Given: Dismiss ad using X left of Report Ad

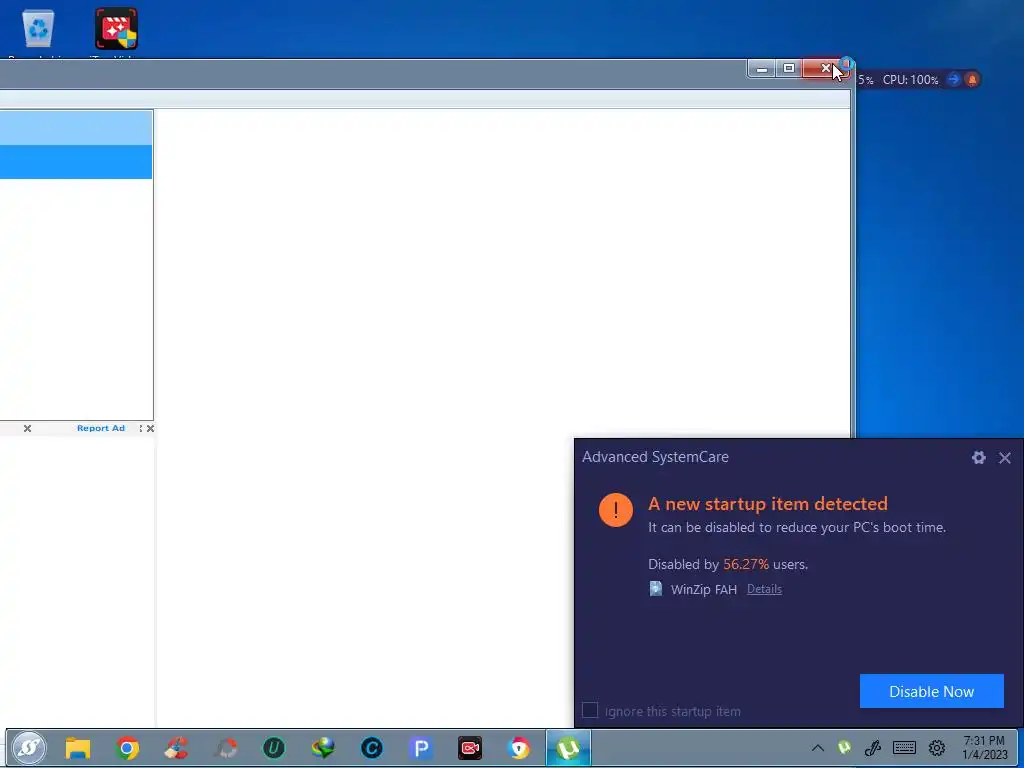Looking at the screenshot, I should tap(27, 428).
